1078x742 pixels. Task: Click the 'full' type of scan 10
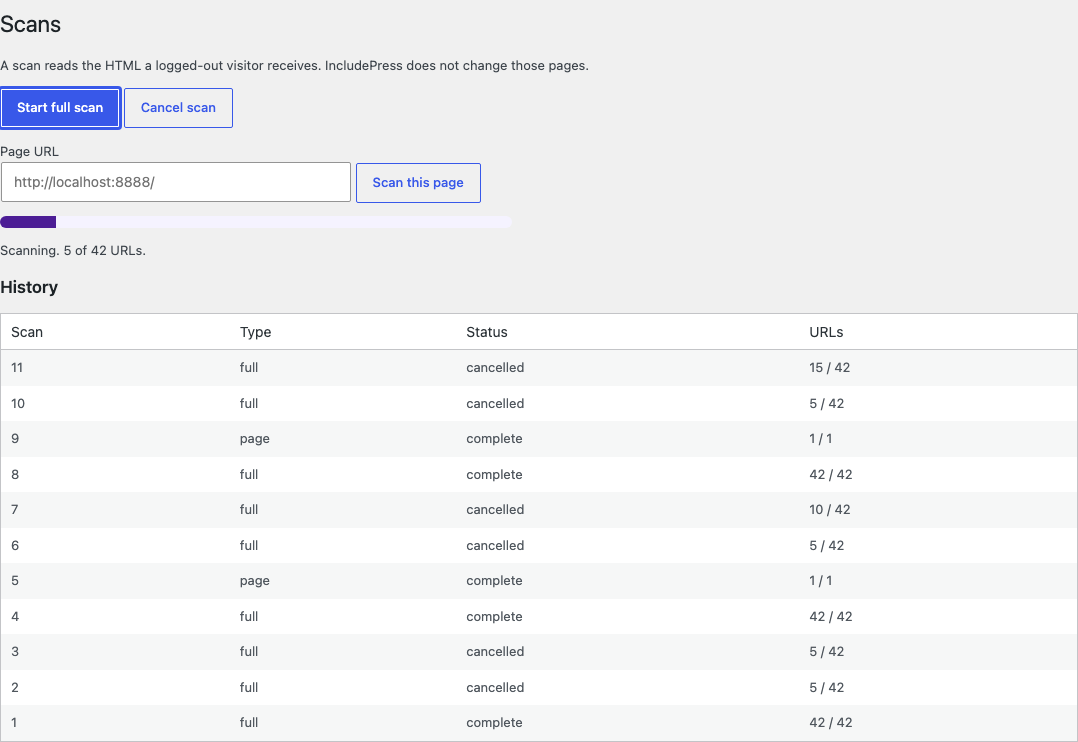coord(249,404)
